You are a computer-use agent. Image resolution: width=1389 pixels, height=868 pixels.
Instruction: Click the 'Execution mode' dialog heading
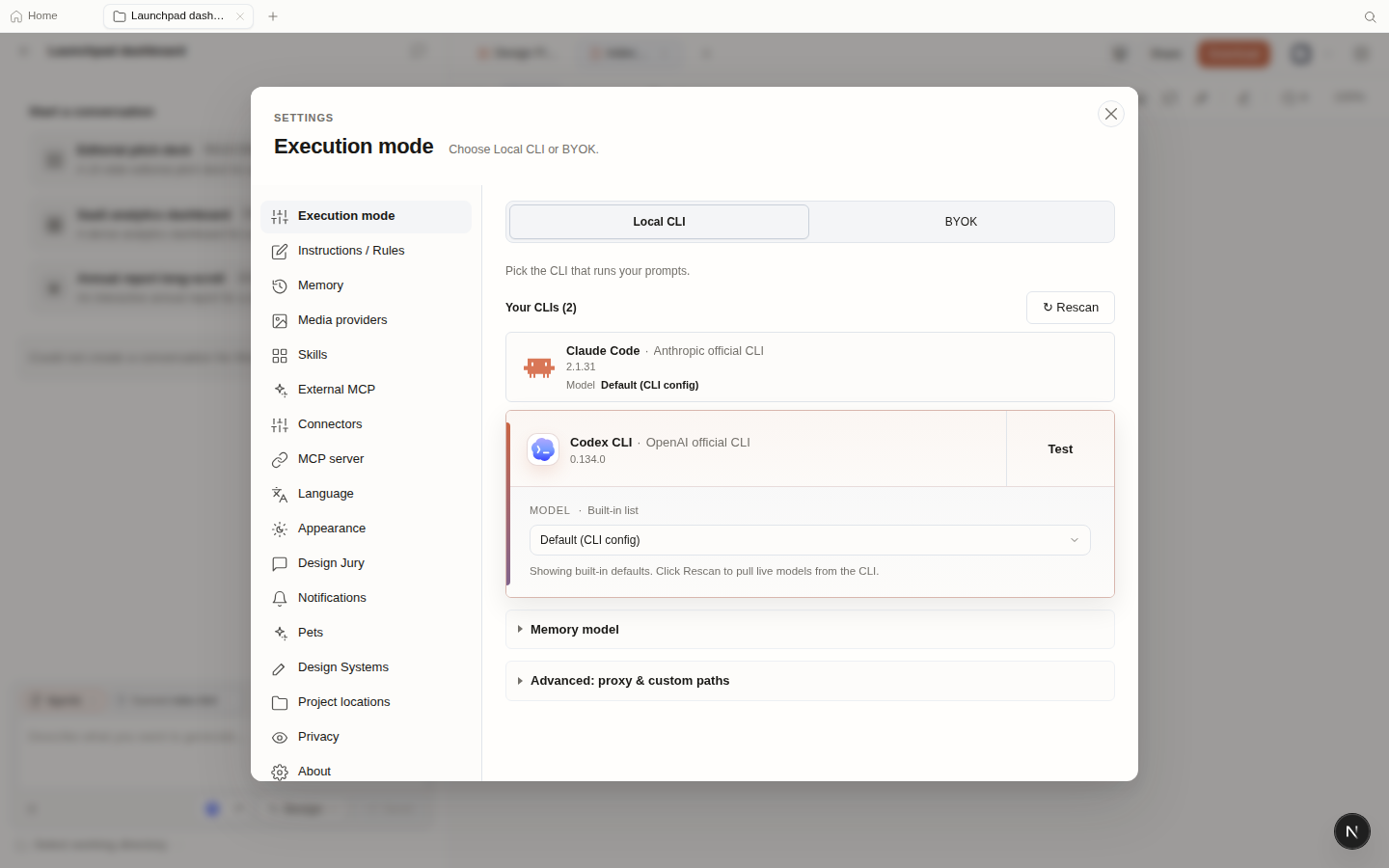354,147
